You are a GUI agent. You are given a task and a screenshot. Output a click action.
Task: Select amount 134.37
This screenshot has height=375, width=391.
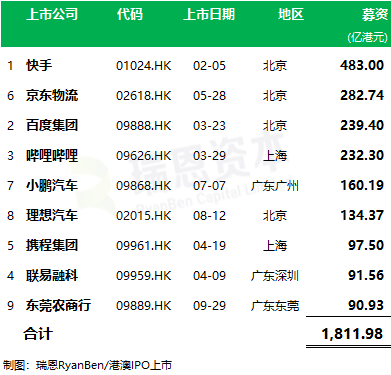point(362,215)
